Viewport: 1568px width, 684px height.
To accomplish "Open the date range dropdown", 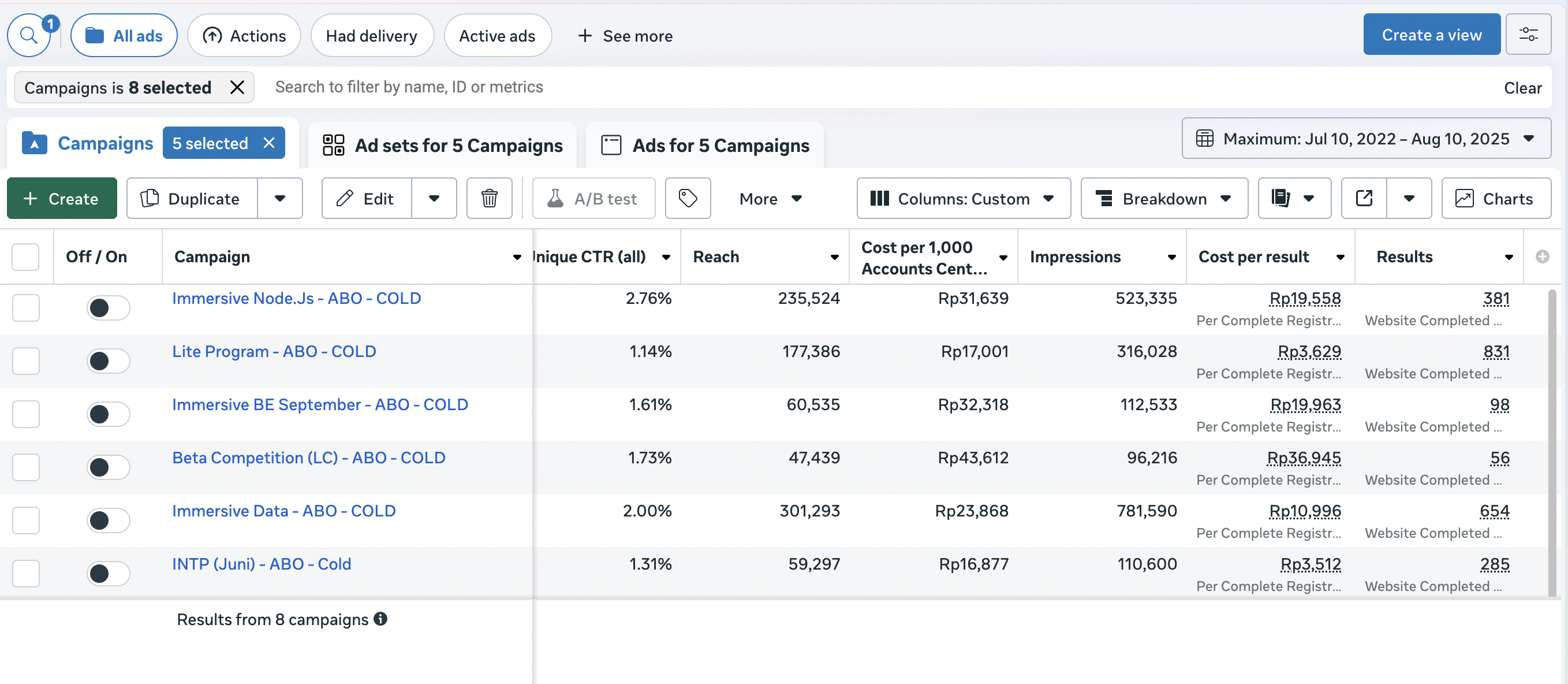I will [x=1366, y=139].
